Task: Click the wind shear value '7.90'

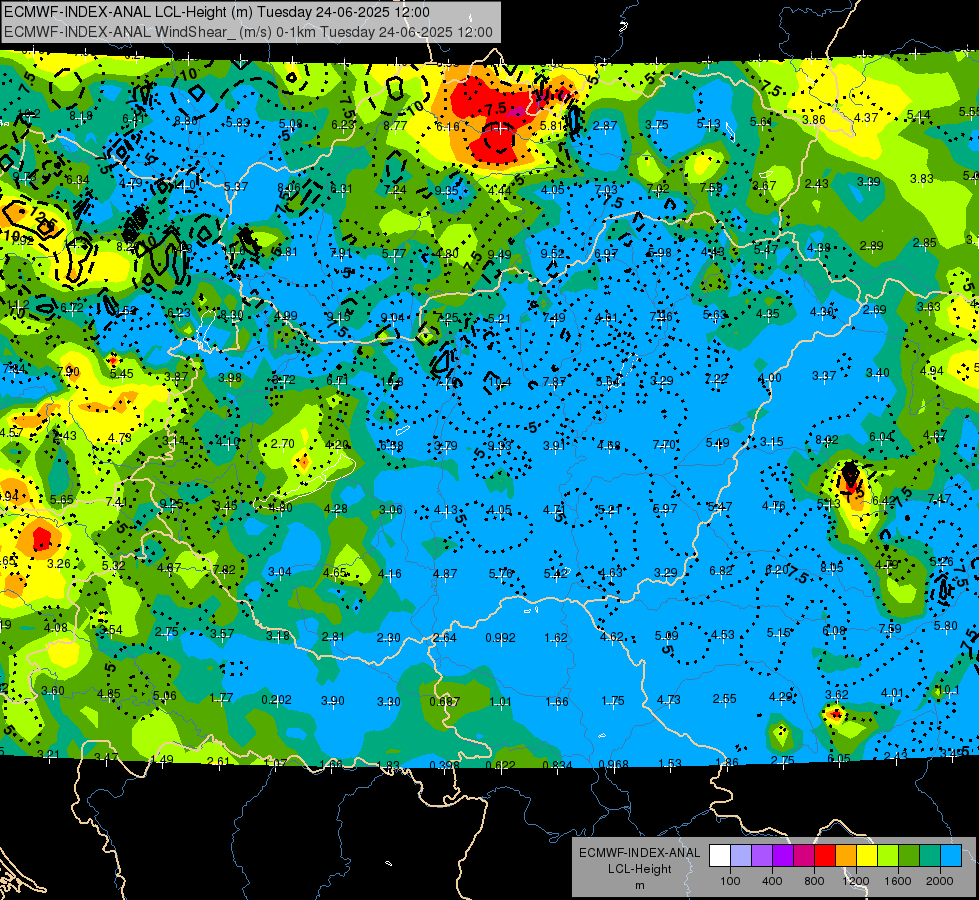Action: [68, 372]
